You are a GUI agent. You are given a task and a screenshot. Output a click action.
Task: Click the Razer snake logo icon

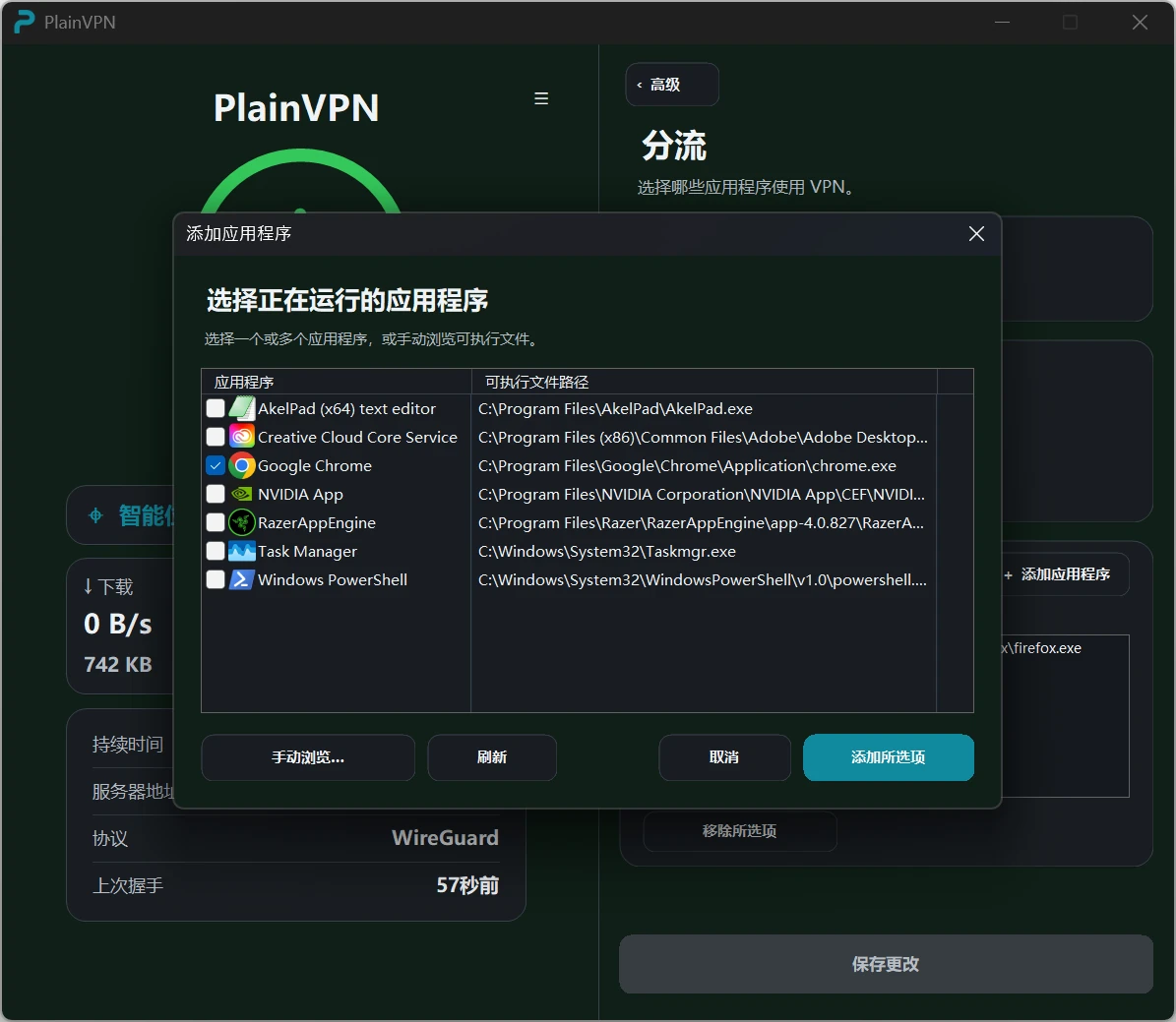[x=241, y=522]
